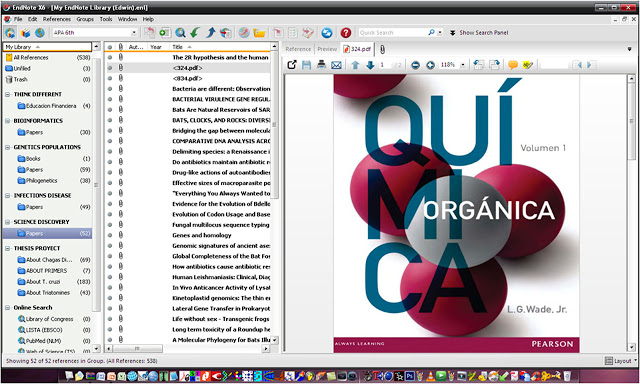The image size is (640, 384).
Task: Click the Open File folder icon
Action: (259, 33)
